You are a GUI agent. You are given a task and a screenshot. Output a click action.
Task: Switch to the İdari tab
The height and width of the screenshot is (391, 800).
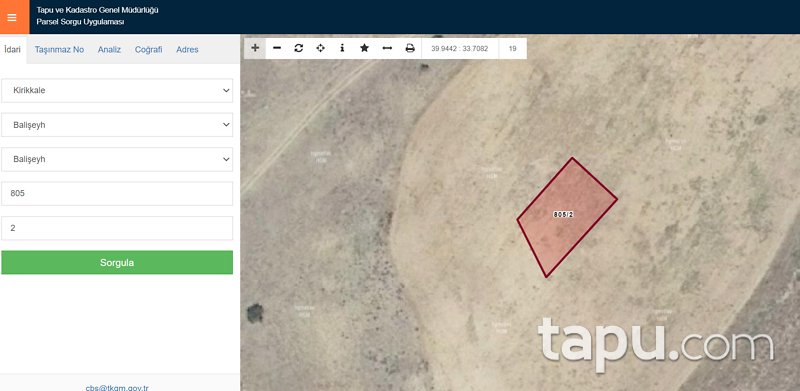13,50
